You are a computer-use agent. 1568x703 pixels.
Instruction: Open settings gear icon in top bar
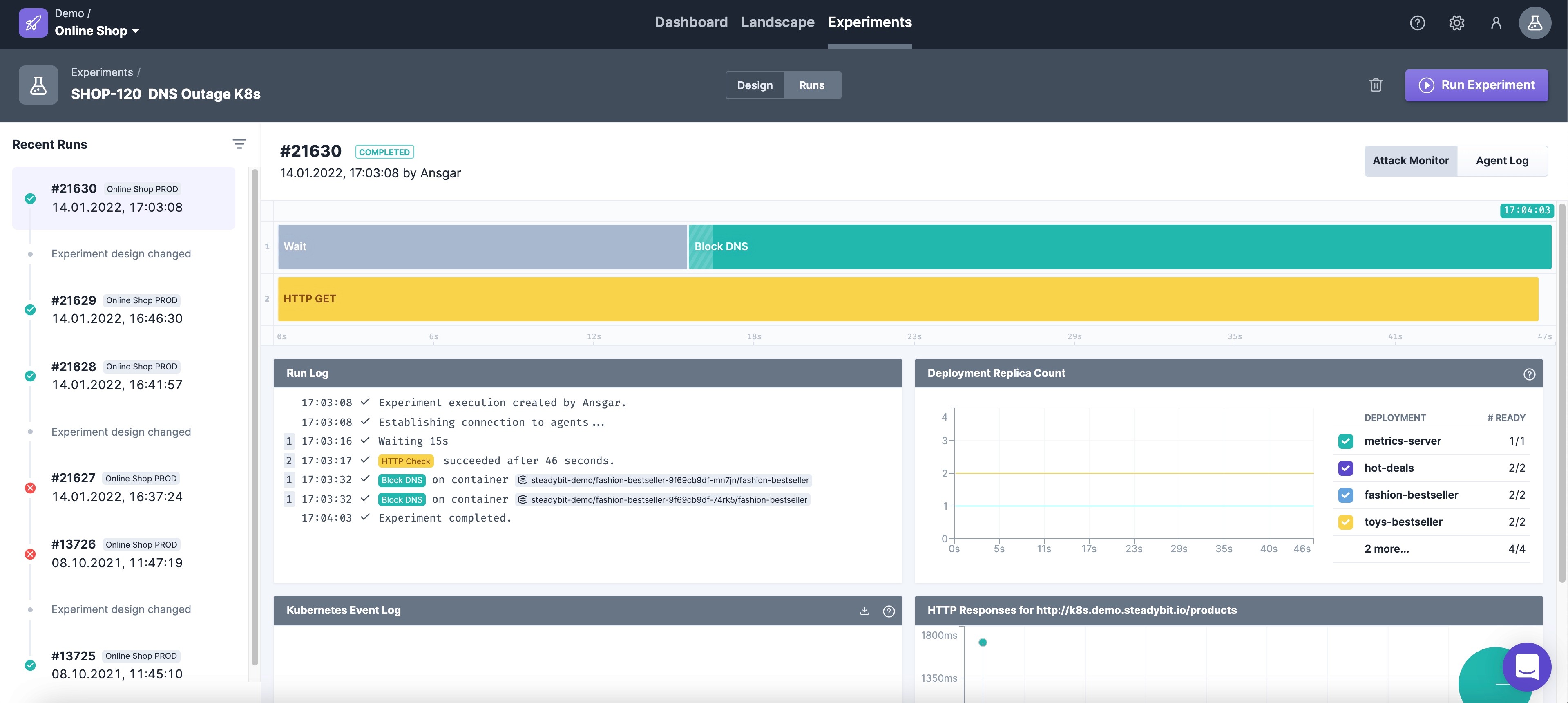1456,23
